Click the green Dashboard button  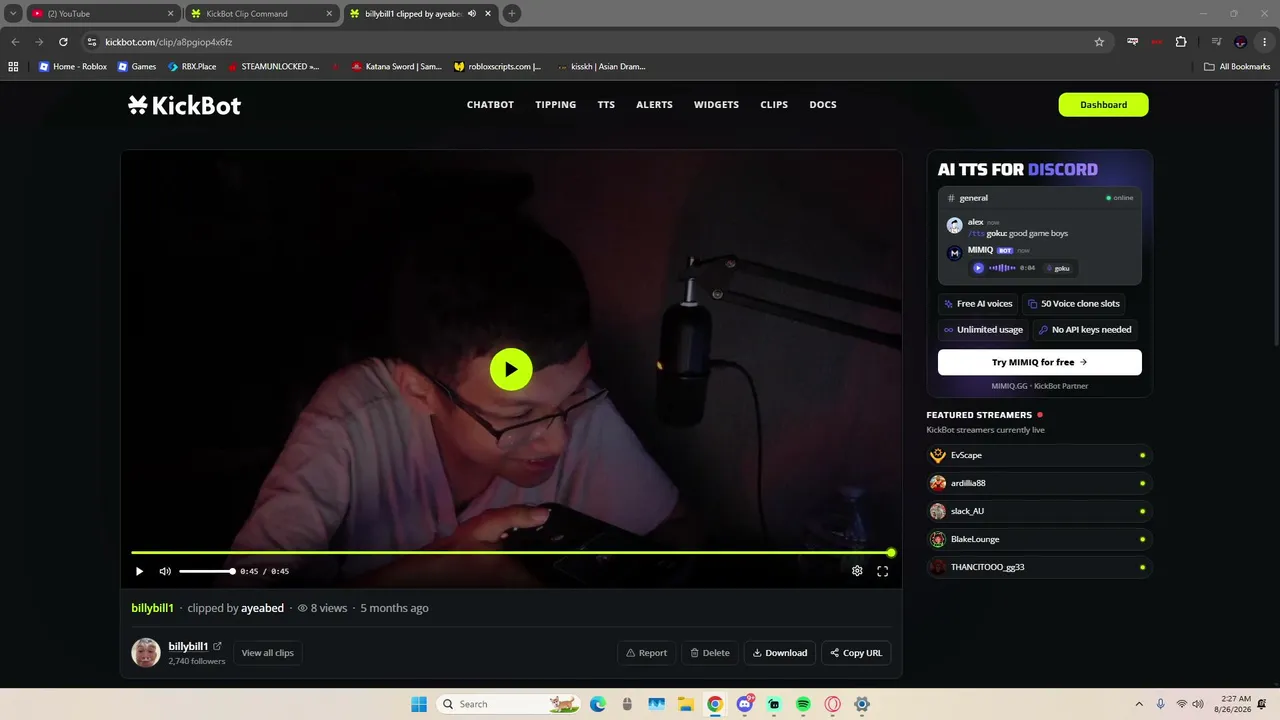(x=1104, y=105)
